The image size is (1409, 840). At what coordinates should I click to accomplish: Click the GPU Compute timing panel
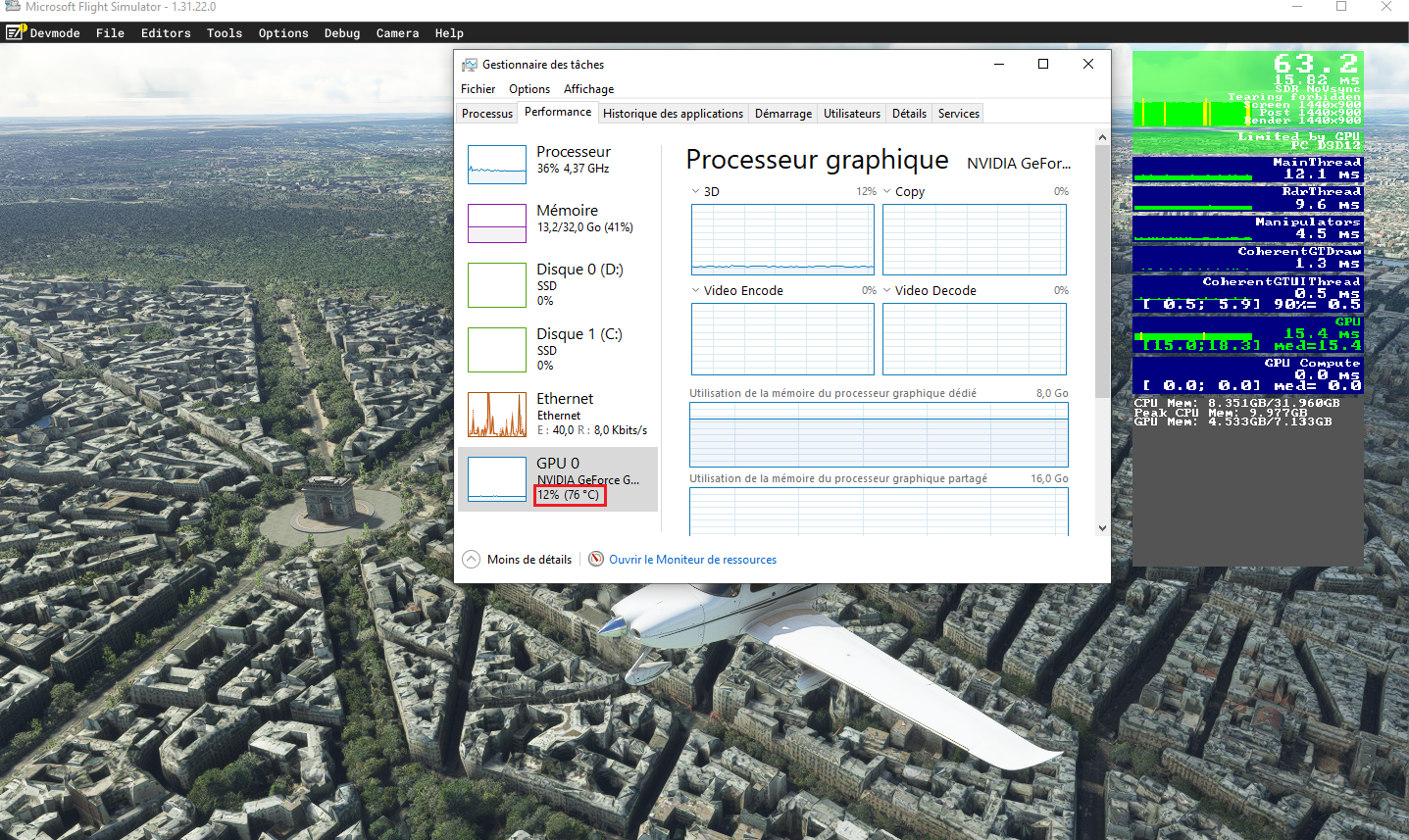point(1248,374)
